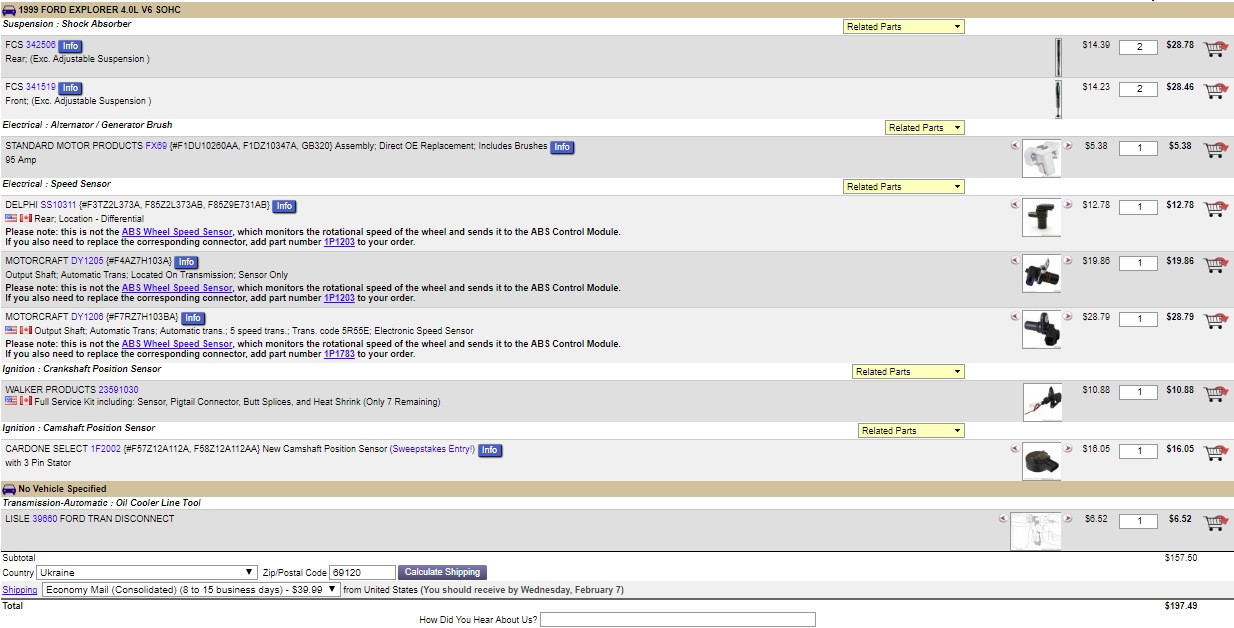Click Calculate Shipping button

point(443,572)
